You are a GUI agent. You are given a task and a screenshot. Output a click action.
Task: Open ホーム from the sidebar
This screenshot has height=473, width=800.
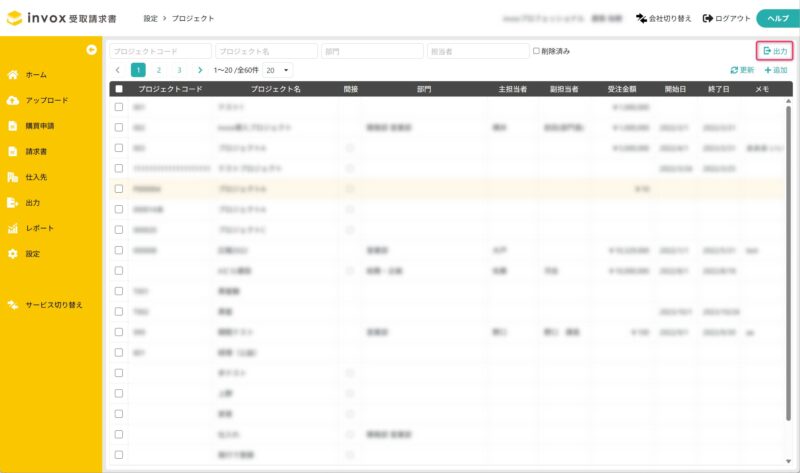(27, 75)
